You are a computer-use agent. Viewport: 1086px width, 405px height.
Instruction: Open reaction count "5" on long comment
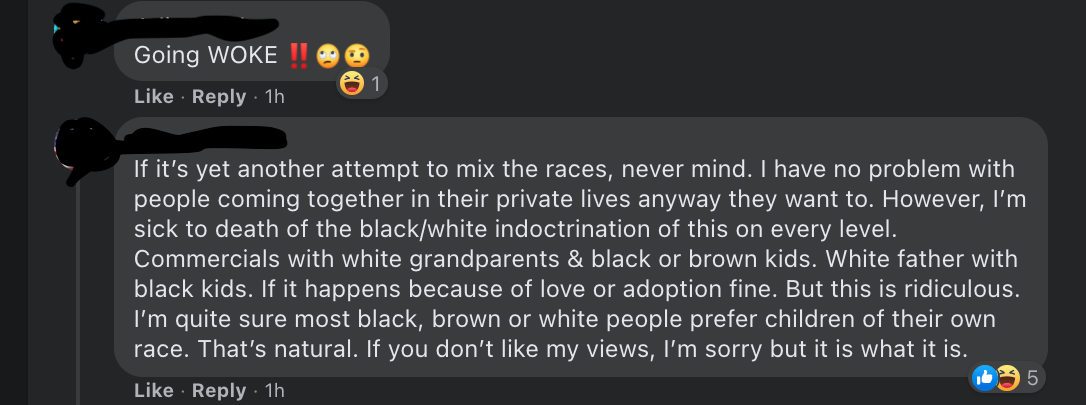(x=1032, y=377)
